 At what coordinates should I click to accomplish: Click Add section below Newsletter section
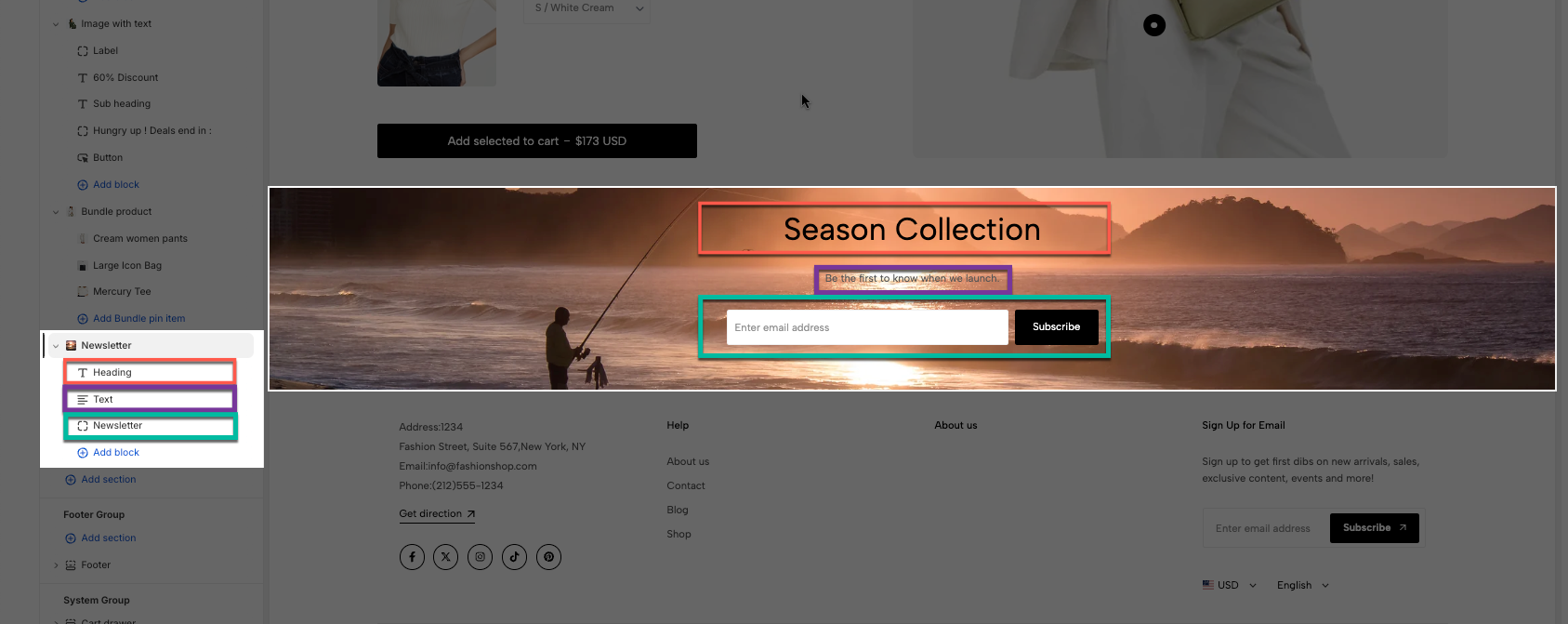point(101,480)
